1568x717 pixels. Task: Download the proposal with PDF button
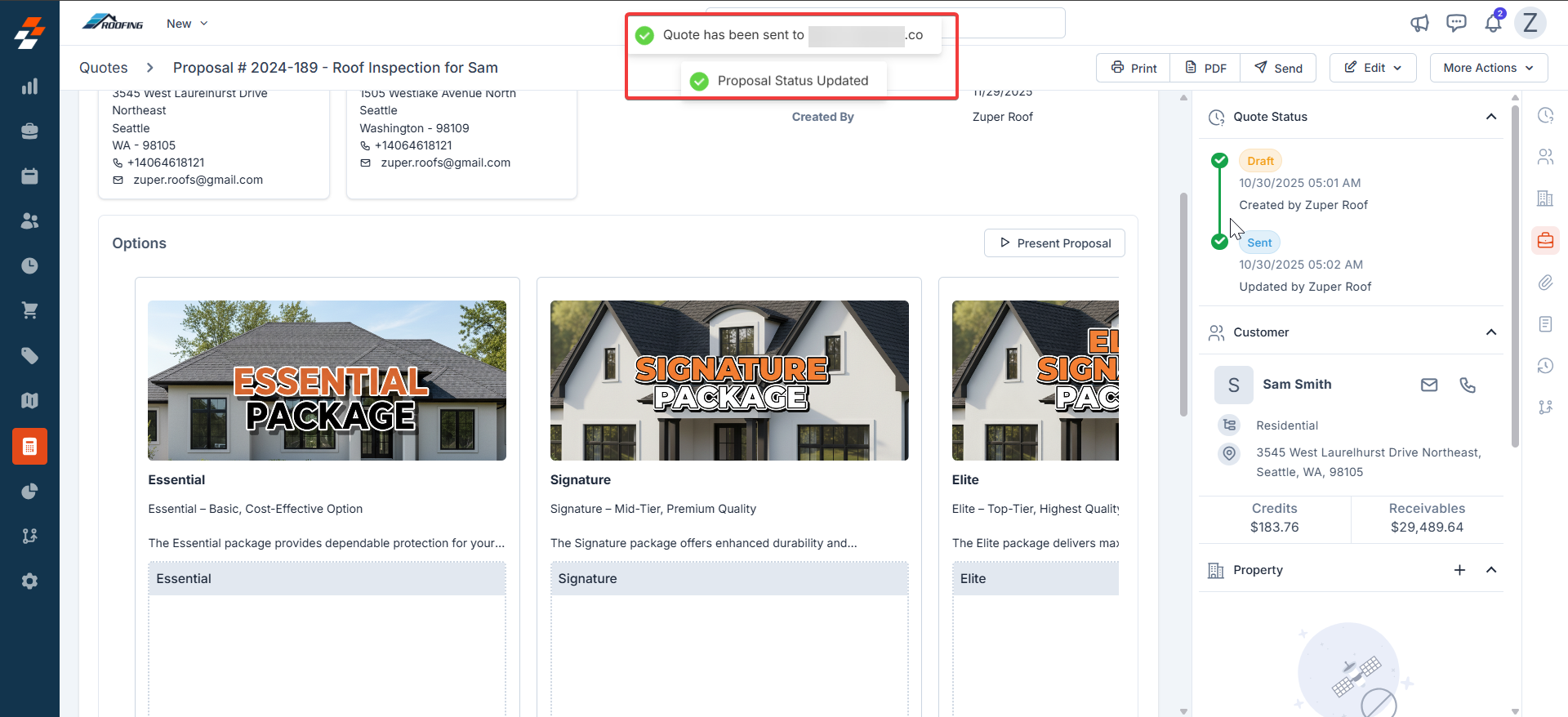[x=1205, y=68]
